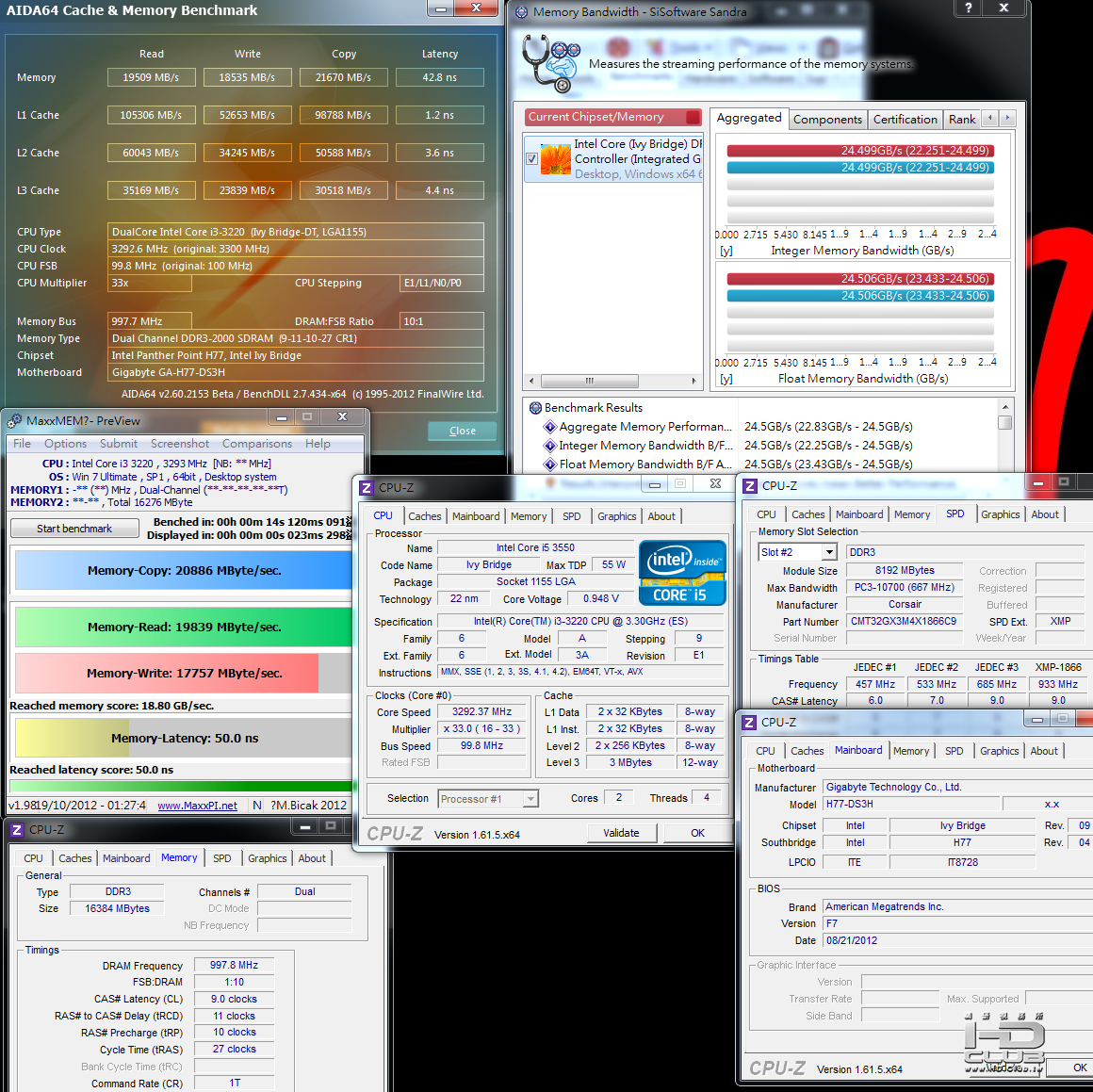Click the Sandra stethoscope brain logo icon

point(550,63)
